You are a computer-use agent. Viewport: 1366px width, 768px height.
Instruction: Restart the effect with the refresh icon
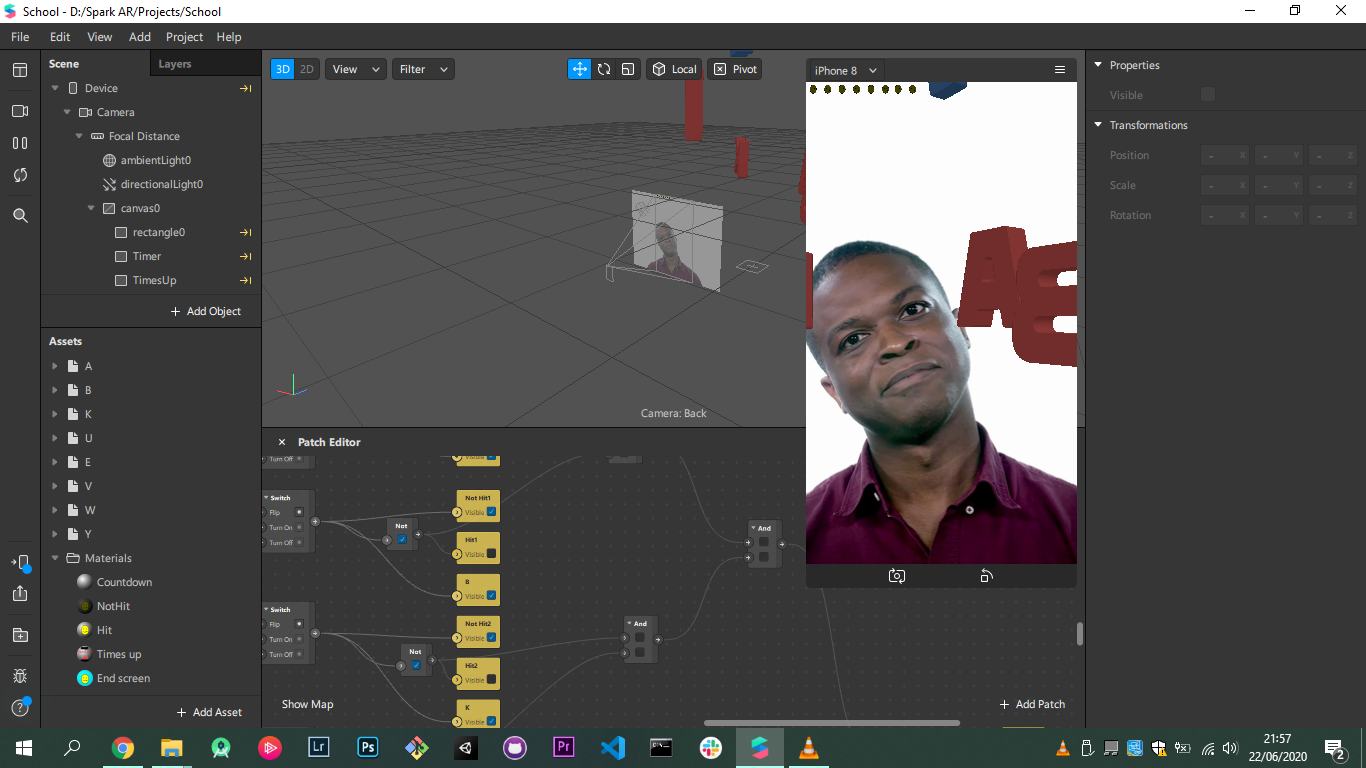click(20, 175)
